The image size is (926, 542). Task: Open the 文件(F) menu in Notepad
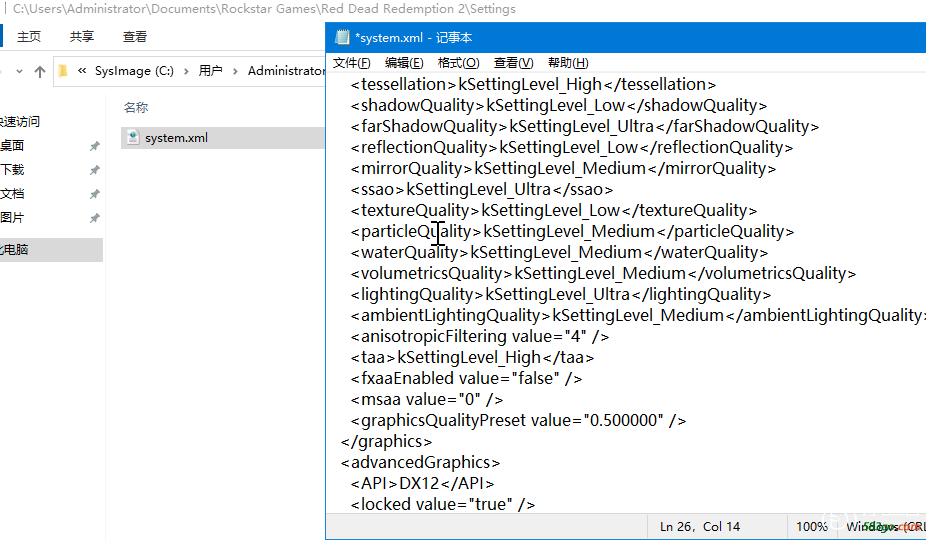(x=351, y=63)
